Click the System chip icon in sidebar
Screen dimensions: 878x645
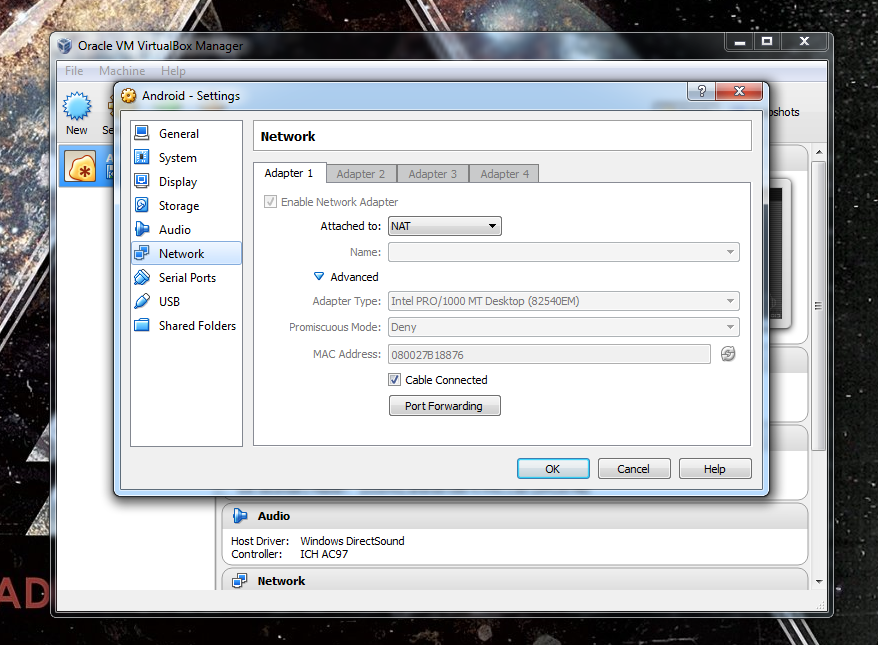142,157
